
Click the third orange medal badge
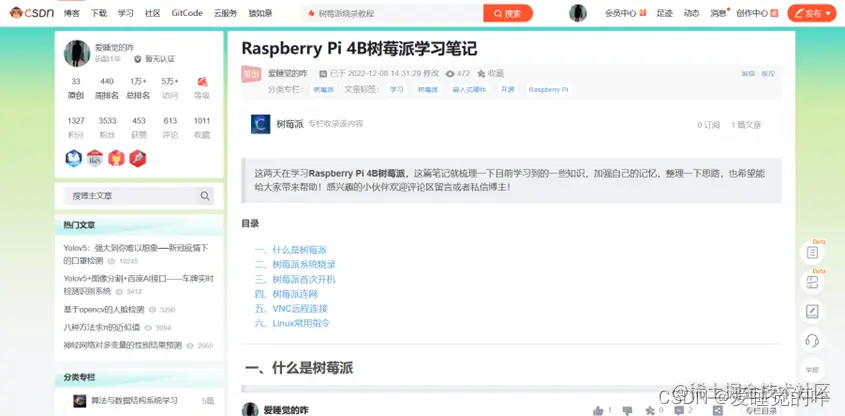[x=116, y=158]
